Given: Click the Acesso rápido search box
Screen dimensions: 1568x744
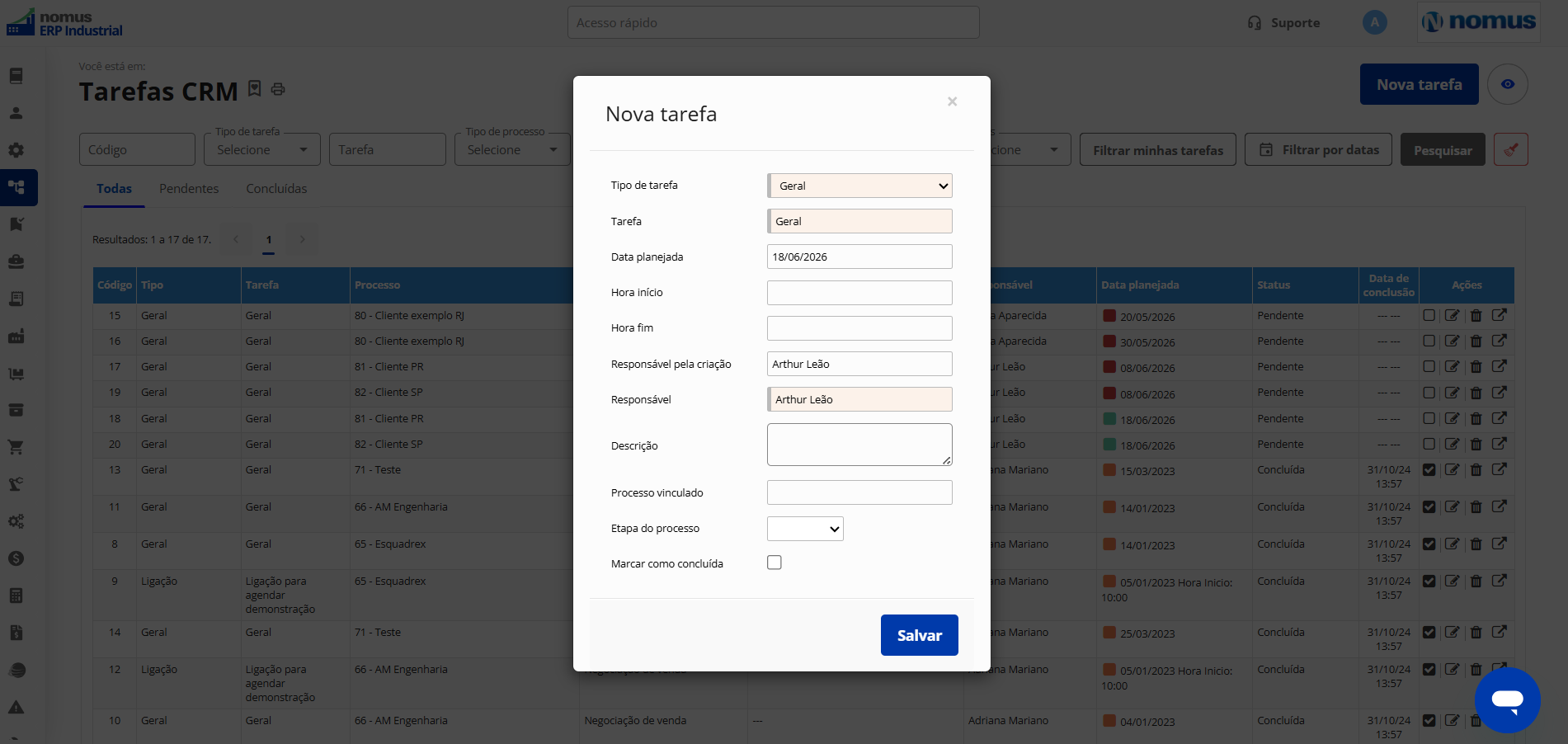Looking at the screenshot, I should point(773,23).
